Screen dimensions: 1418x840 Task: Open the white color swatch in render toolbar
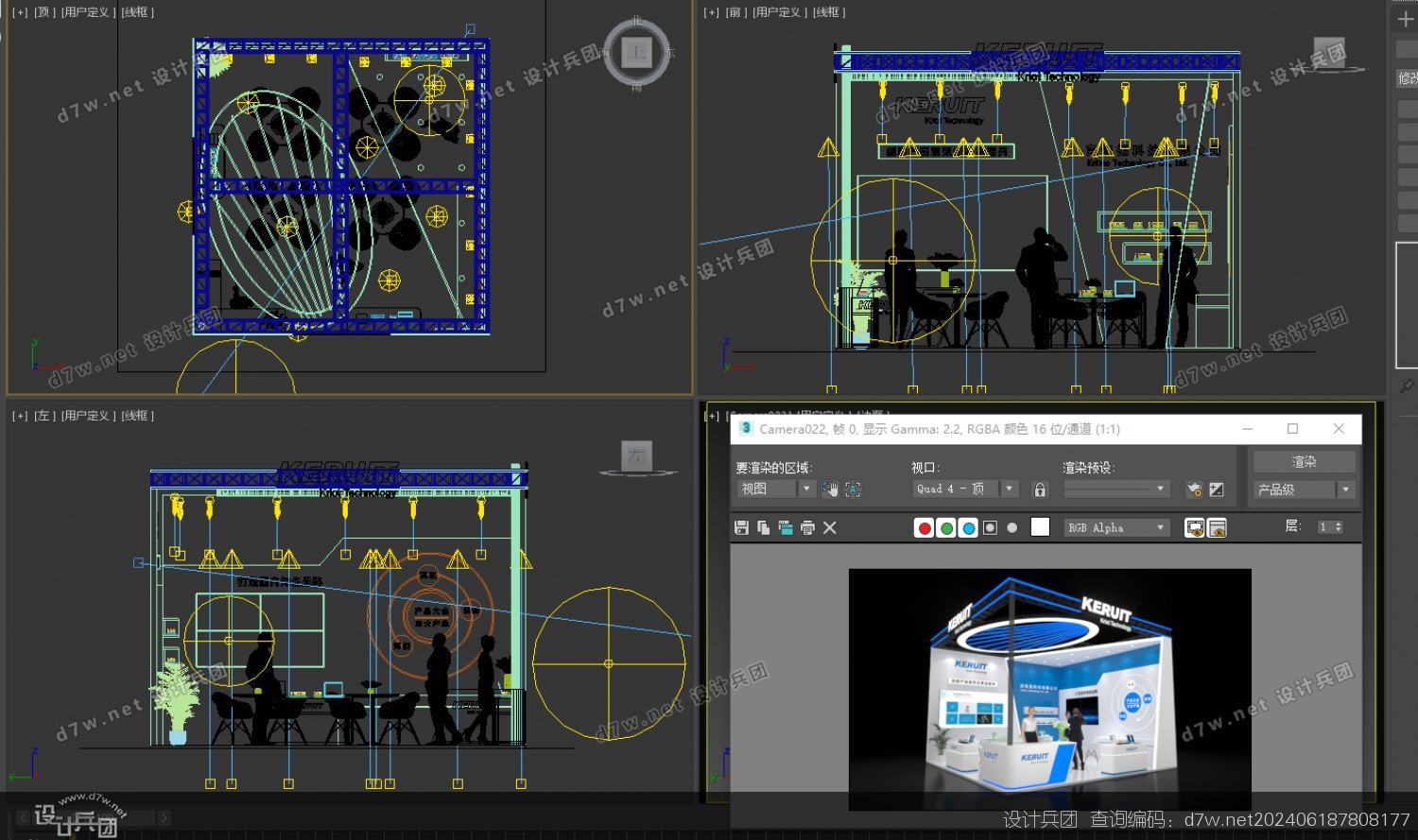click(x=1040, y=527)
